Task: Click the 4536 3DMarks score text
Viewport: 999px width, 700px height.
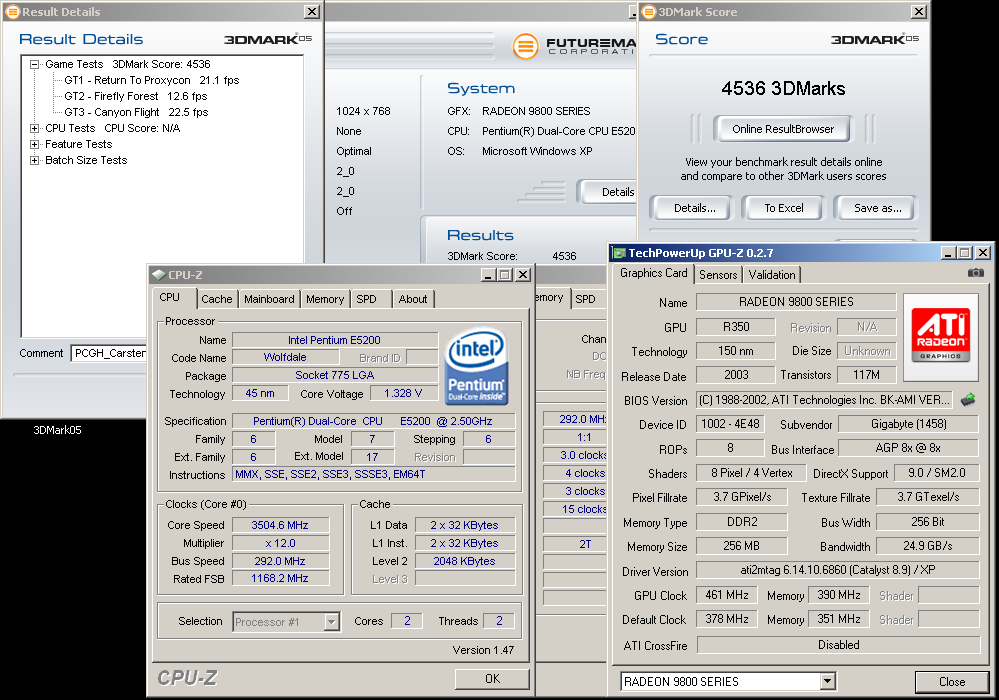Action: pos(783,88)
